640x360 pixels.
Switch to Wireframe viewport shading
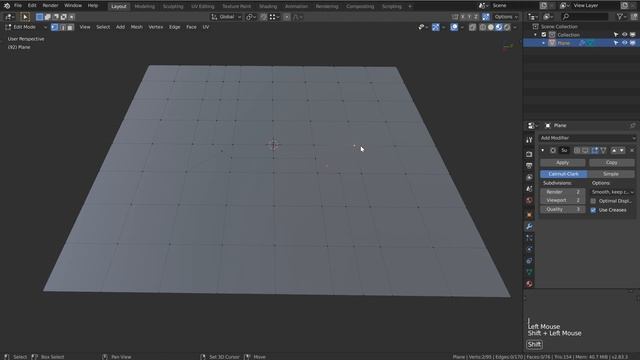(482, 27)
